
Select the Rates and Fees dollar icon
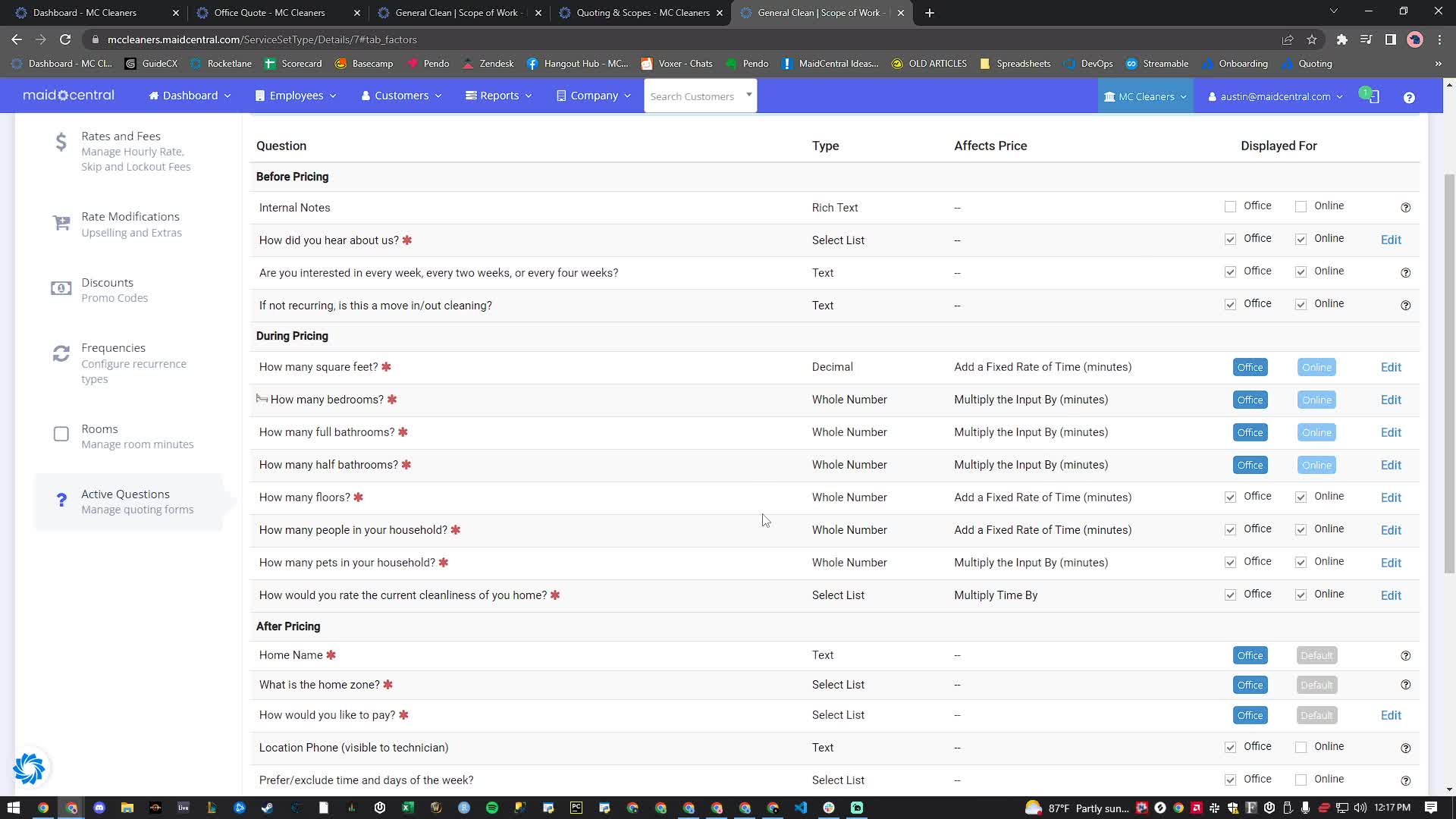point(61,142)
